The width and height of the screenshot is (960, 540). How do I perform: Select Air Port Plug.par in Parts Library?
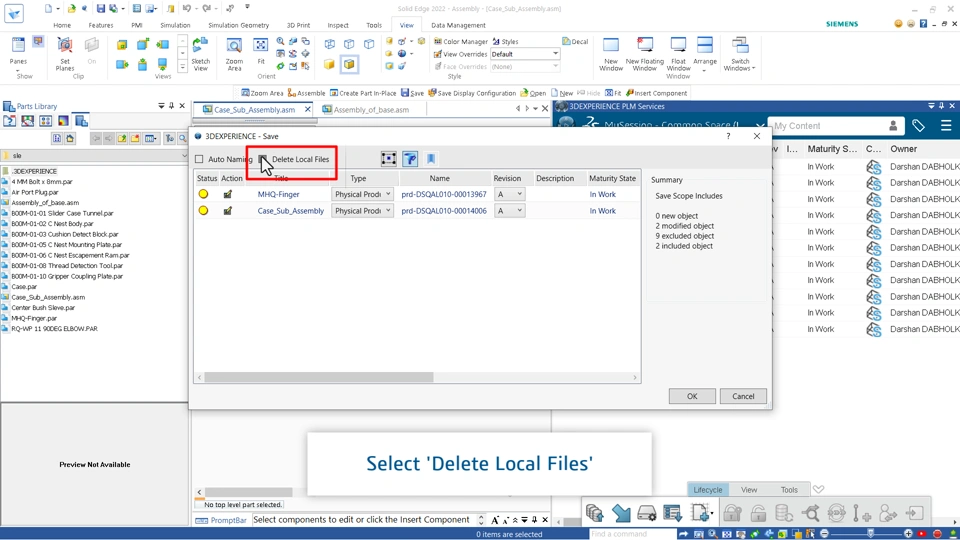point(35,192)
